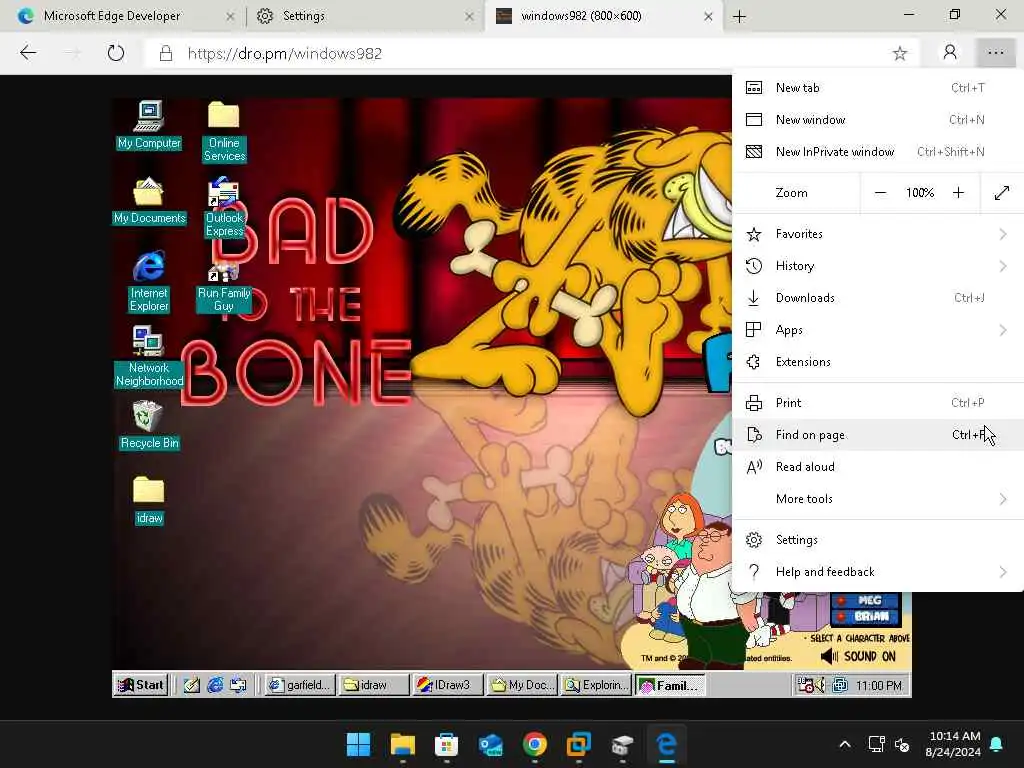Open Microsoft Store from host taskbar
Screen dimensions: 1024x768
point(447,744)
